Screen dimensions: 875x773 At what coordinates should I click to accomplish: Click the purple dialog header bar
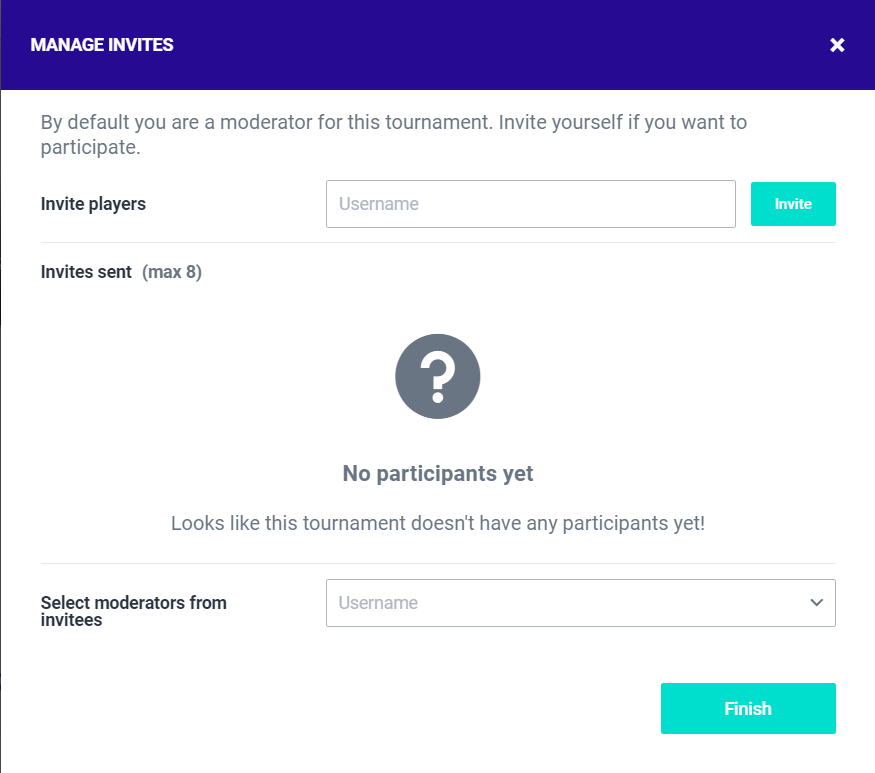point(450,45)
